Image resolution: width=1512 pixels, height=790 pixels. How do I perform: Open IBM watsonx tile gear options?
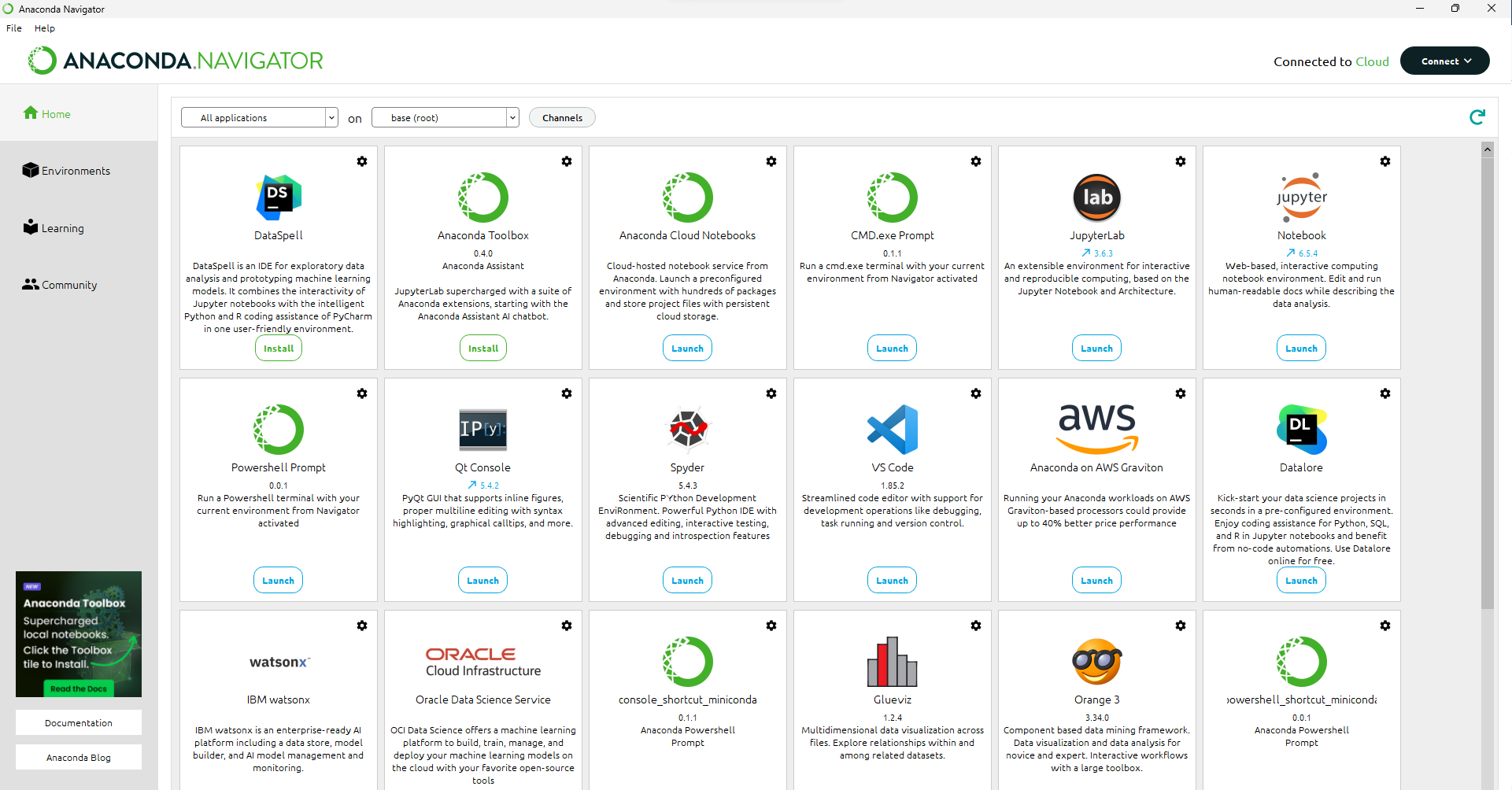(x=362, y=626)
